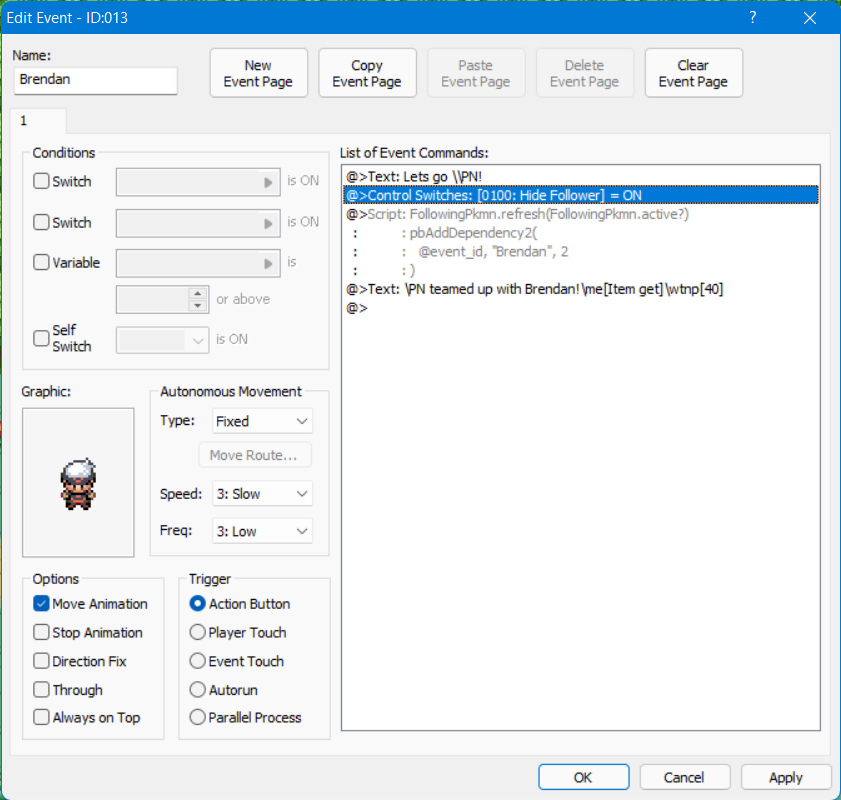Click the Name field containing Brendan

click(x=95, y=81)
